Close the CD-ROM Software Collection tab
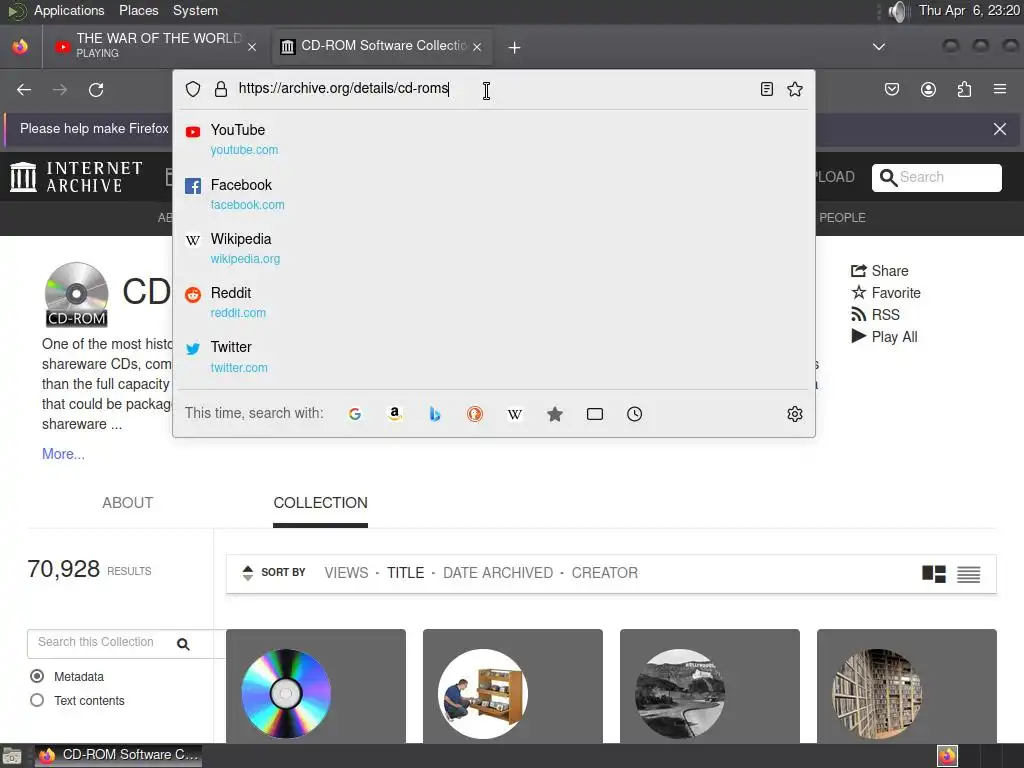 (x=477, y=47)
